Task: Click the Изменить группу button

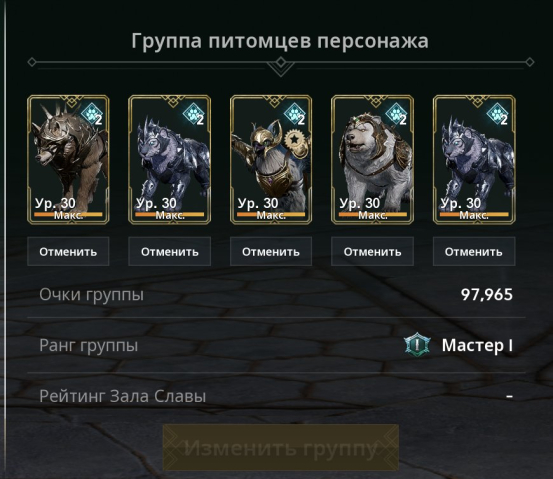Action: point(281,448)
